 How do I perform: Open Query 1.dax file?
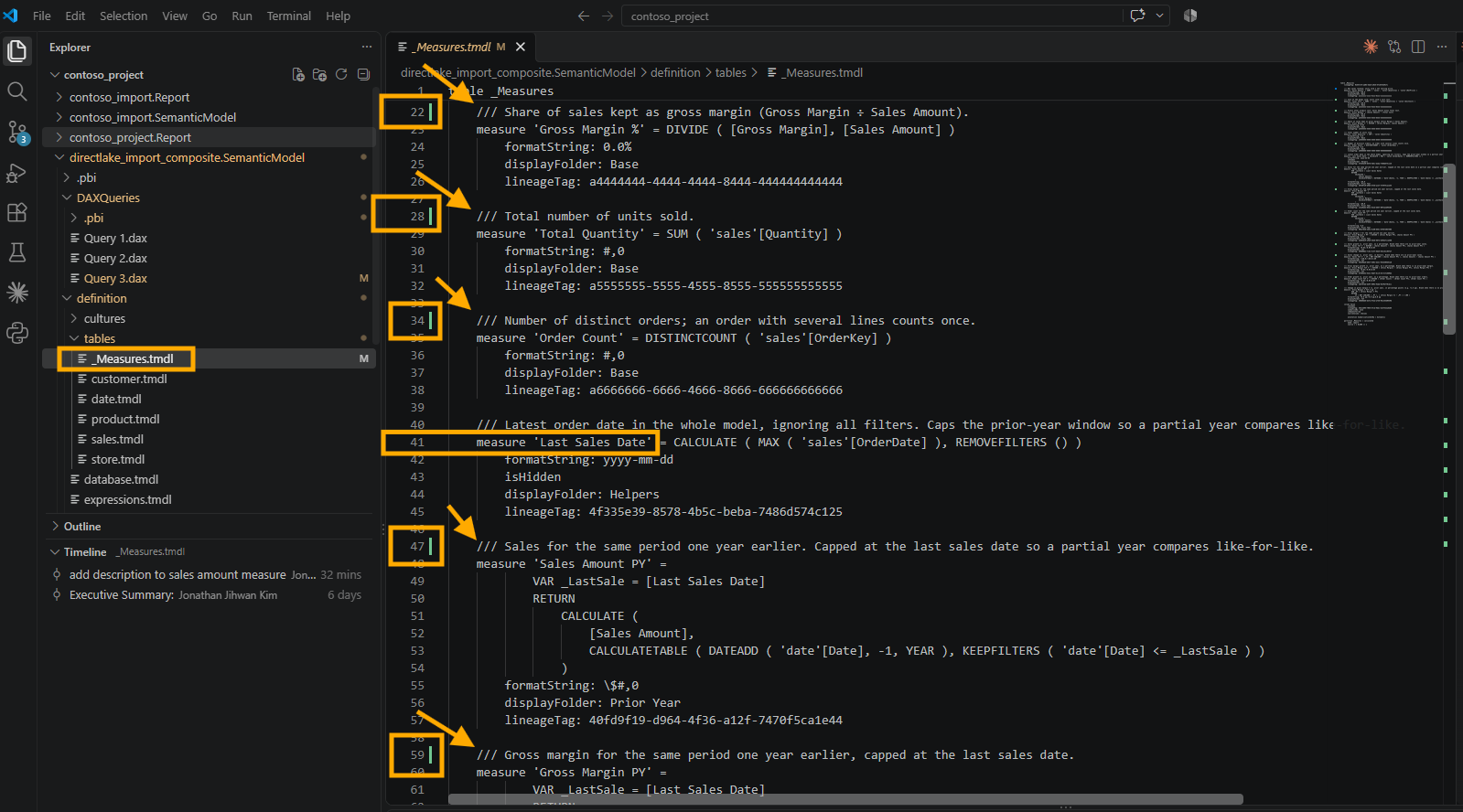pyautogui.click(x=115, y=238)
